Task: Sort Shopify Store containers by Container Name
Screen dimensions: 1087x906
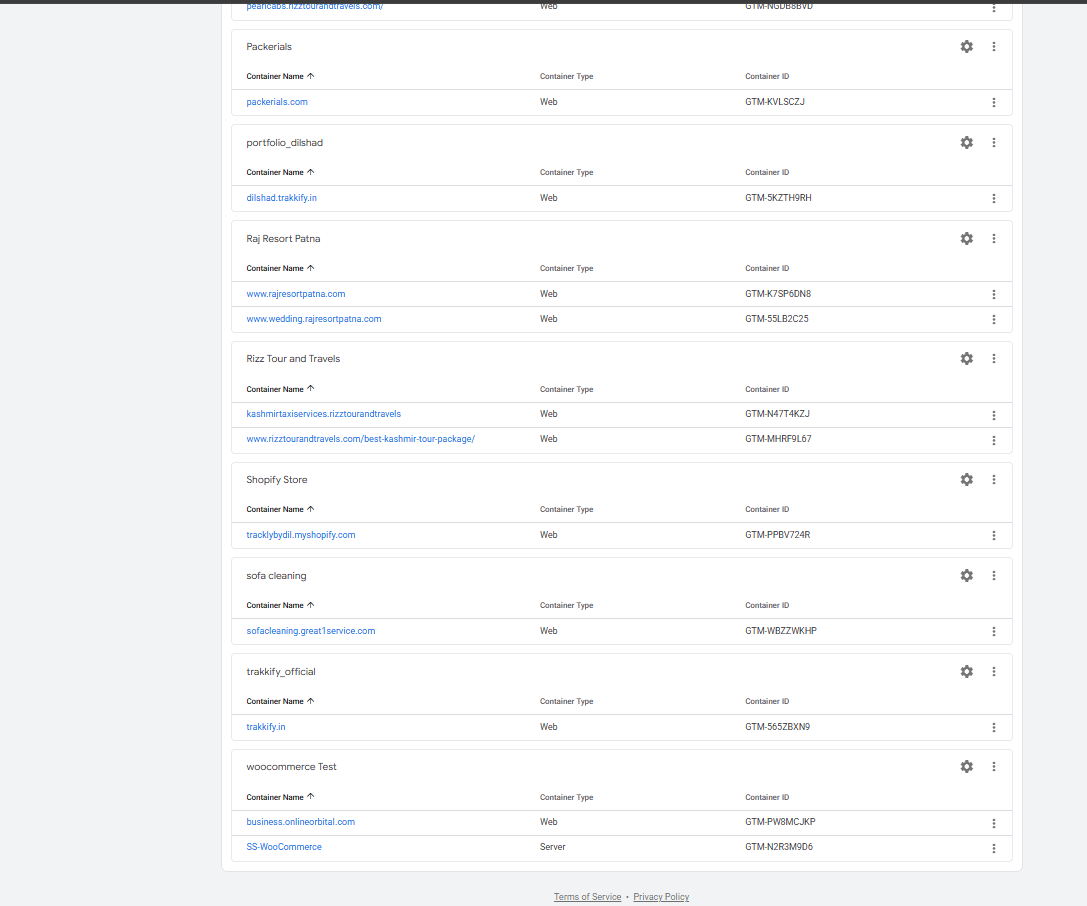Action: pos(280,509)
